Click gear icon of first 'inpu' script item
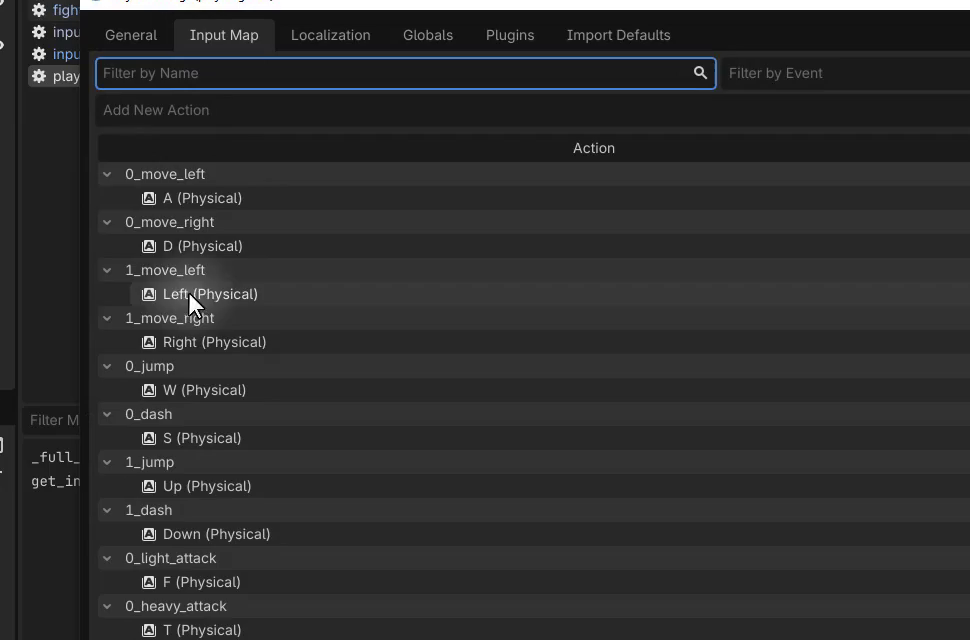This screenshot has width=970, height=640. (x=39, y=32)
